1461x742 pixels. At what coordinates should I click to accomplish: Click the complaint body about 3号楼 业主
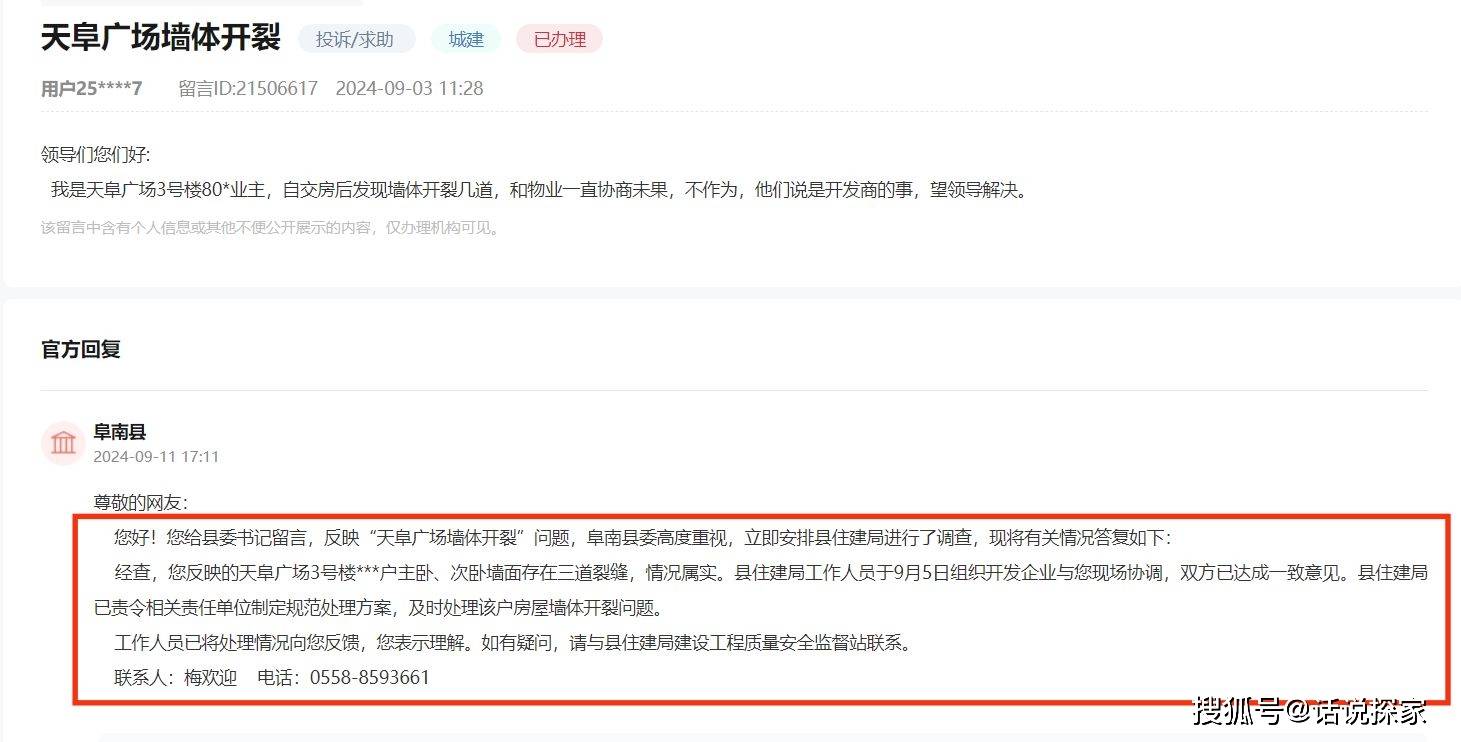click(539, 190)
